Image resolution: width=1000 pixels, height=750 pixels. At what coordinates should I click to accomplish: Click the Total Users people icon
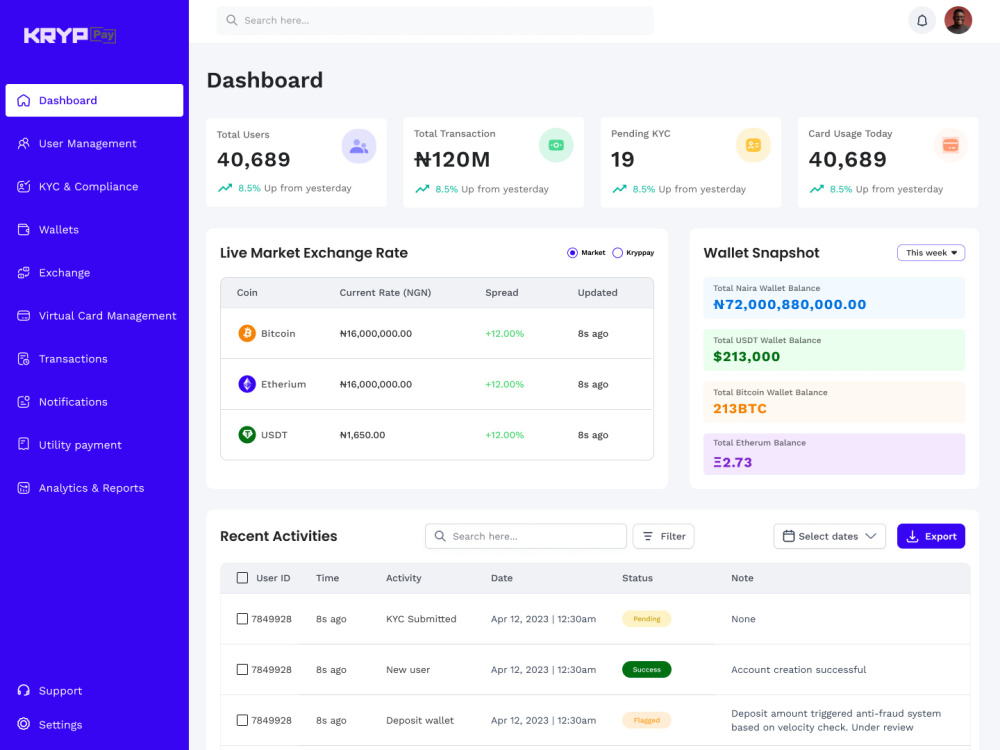[359, 146]
